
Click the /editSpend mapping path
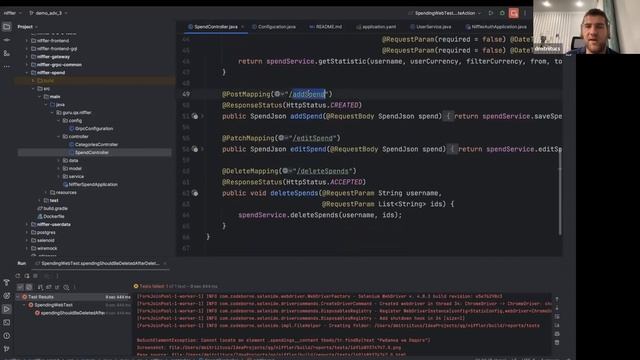coord(314,138)
